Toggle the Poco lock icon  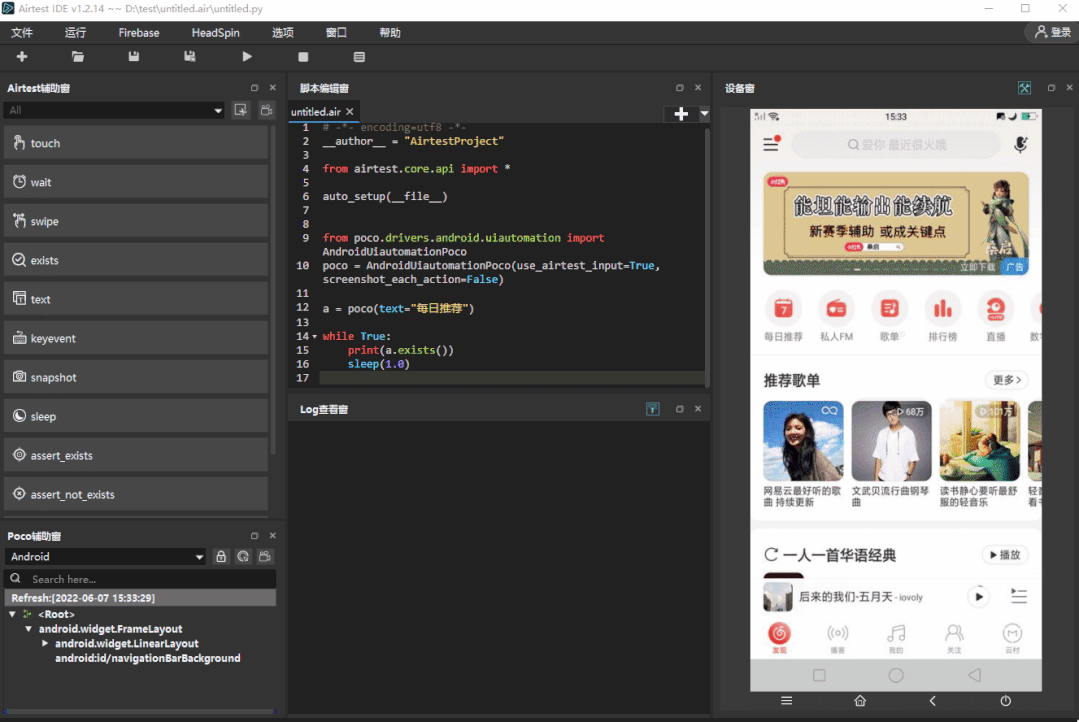tap(221, 556)
